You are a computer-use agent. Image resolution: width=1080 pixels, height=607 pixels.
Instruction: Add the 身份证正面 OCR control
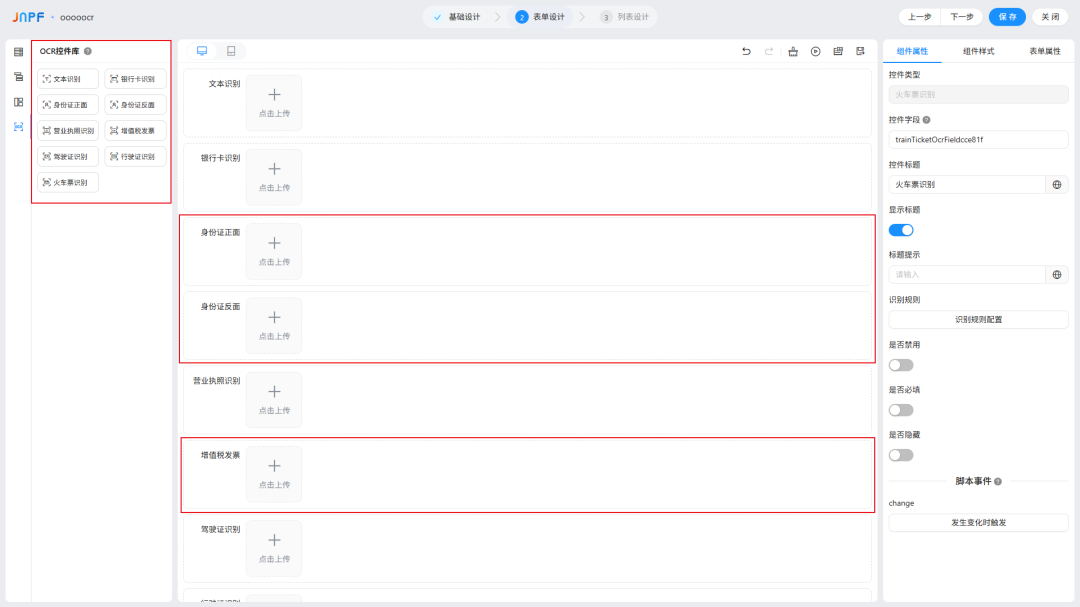(x=68, y=105)
